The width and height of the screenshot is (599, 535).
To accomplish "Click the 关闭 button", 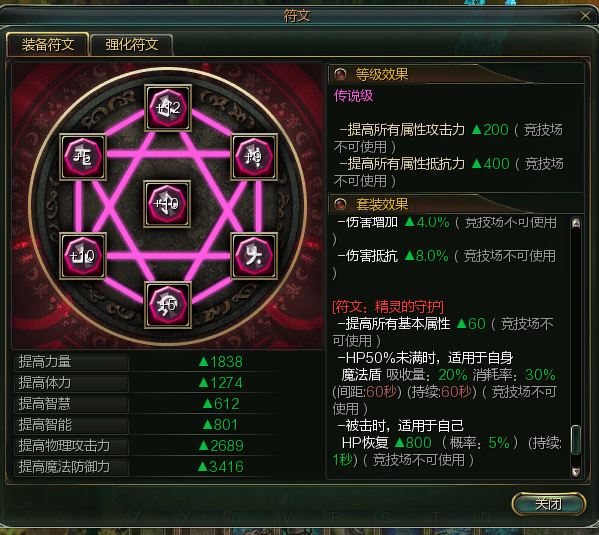I will coord(549,504).
